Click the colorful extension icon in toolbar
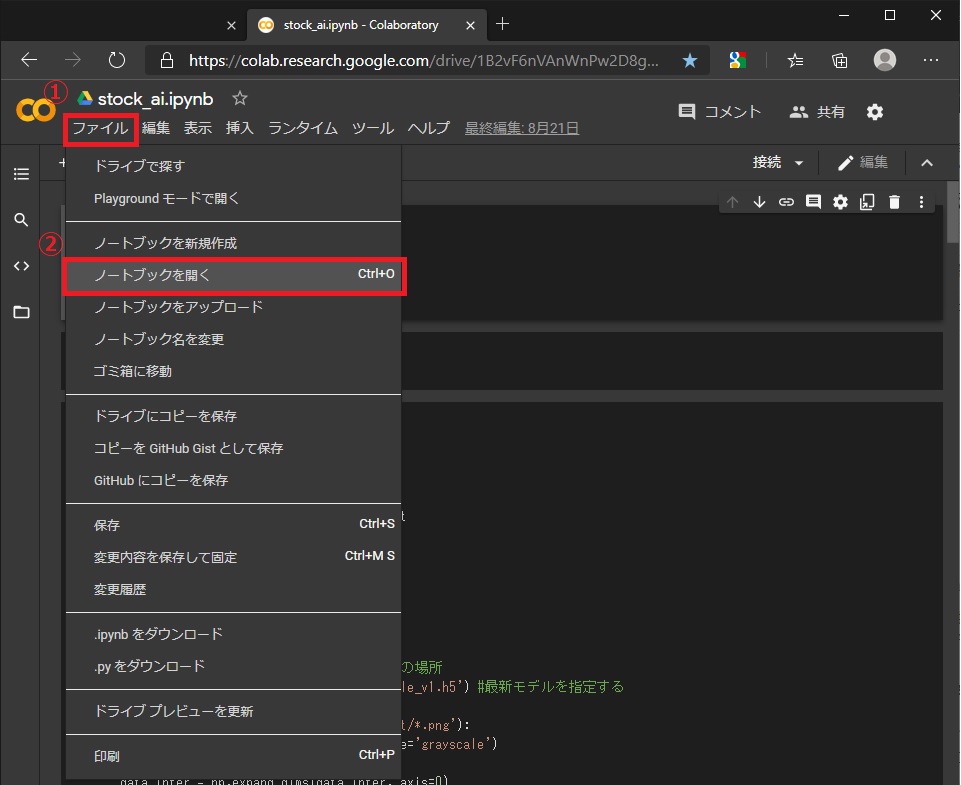This screenshot has height=785, width=961. tap(737, 60)
